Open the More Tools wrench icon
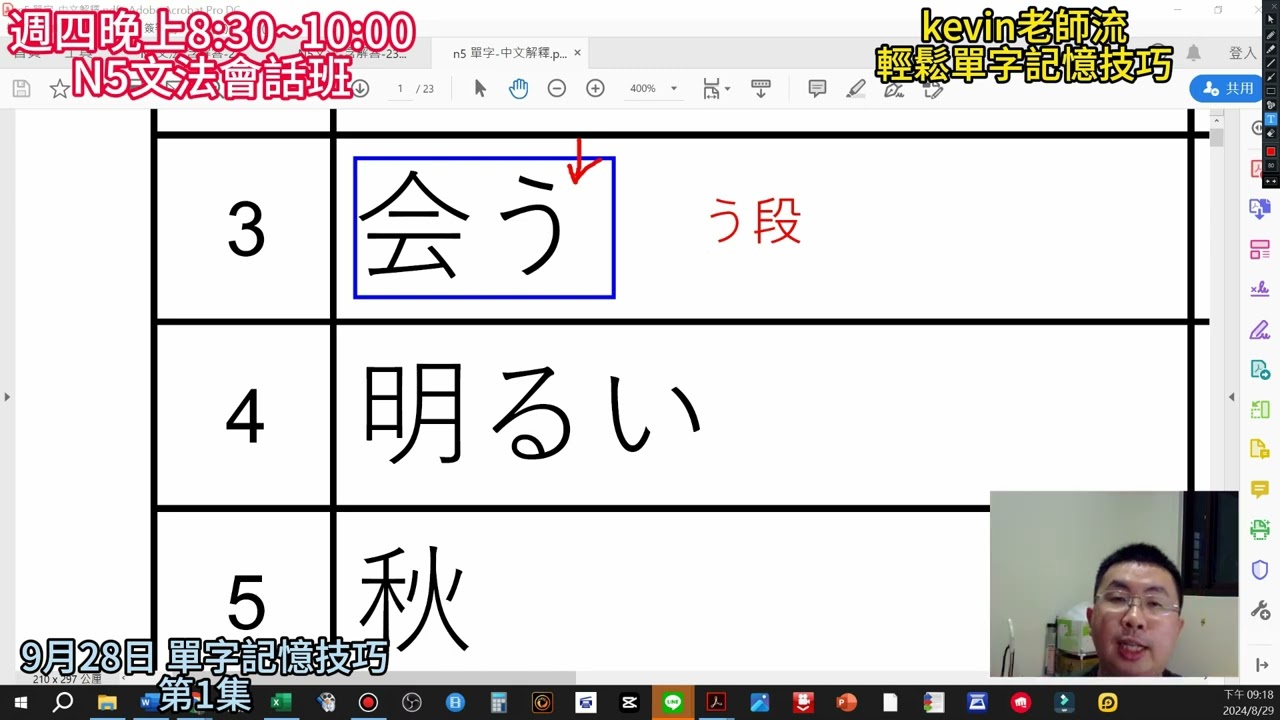 tap(1260, 610)
